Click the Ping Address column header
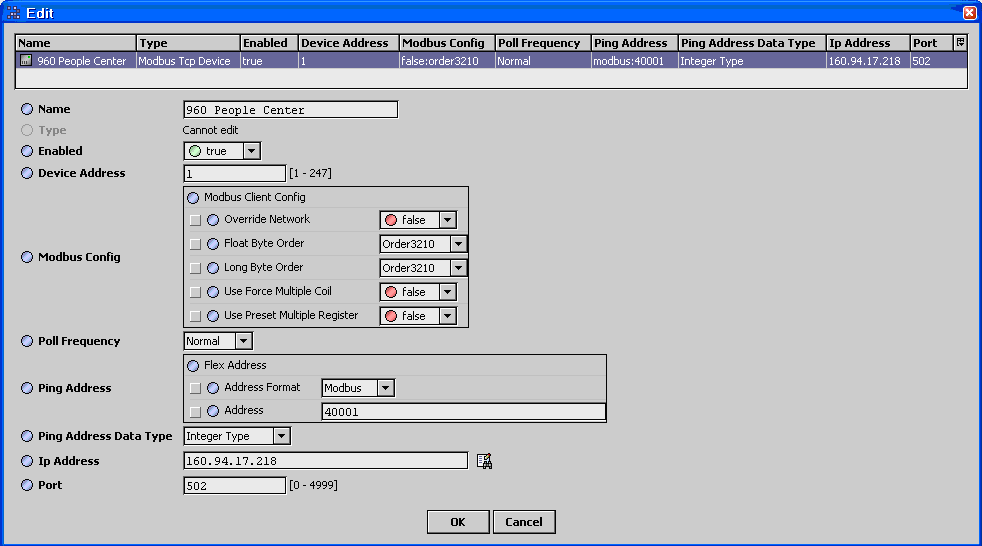The image size is (982, 546). pos(632,43)
